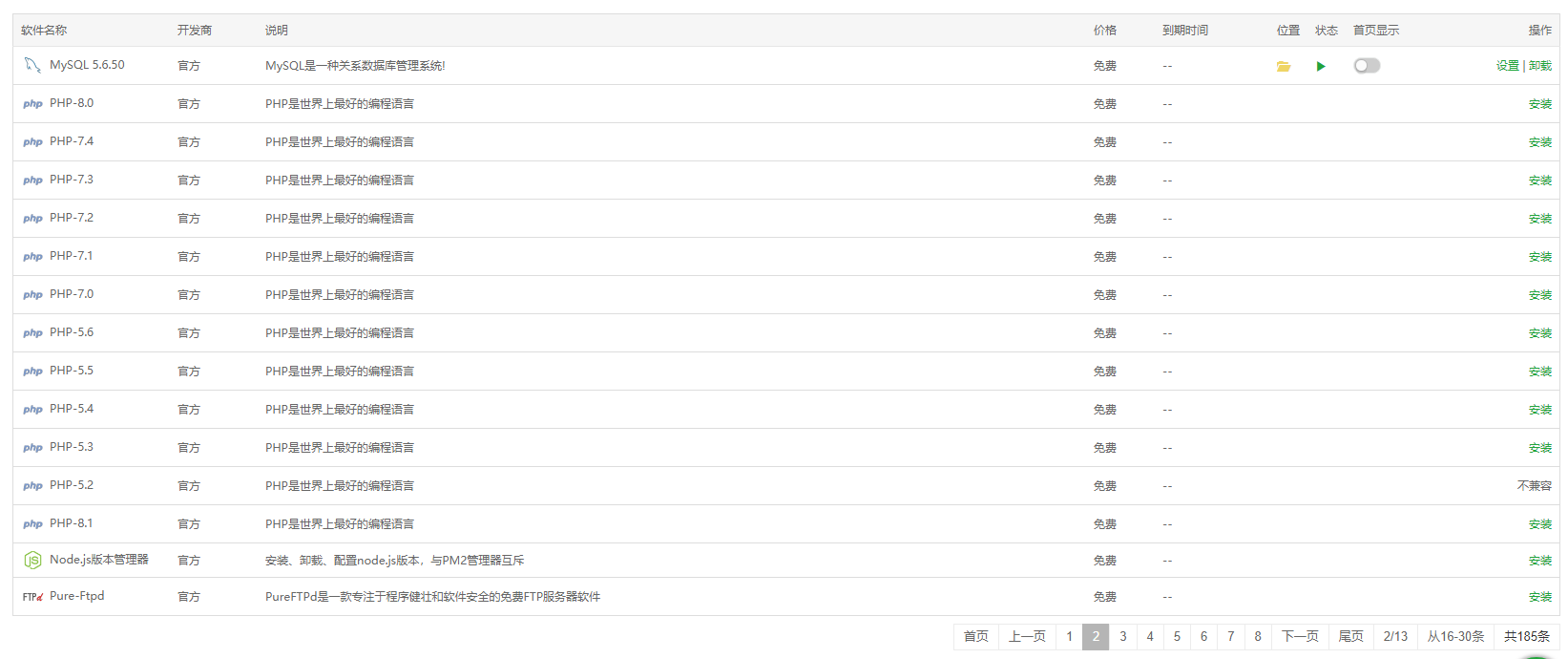1568x659 pixels.
Task: Select the MySQL 5.6.50 name text
Action: point(87,65)
